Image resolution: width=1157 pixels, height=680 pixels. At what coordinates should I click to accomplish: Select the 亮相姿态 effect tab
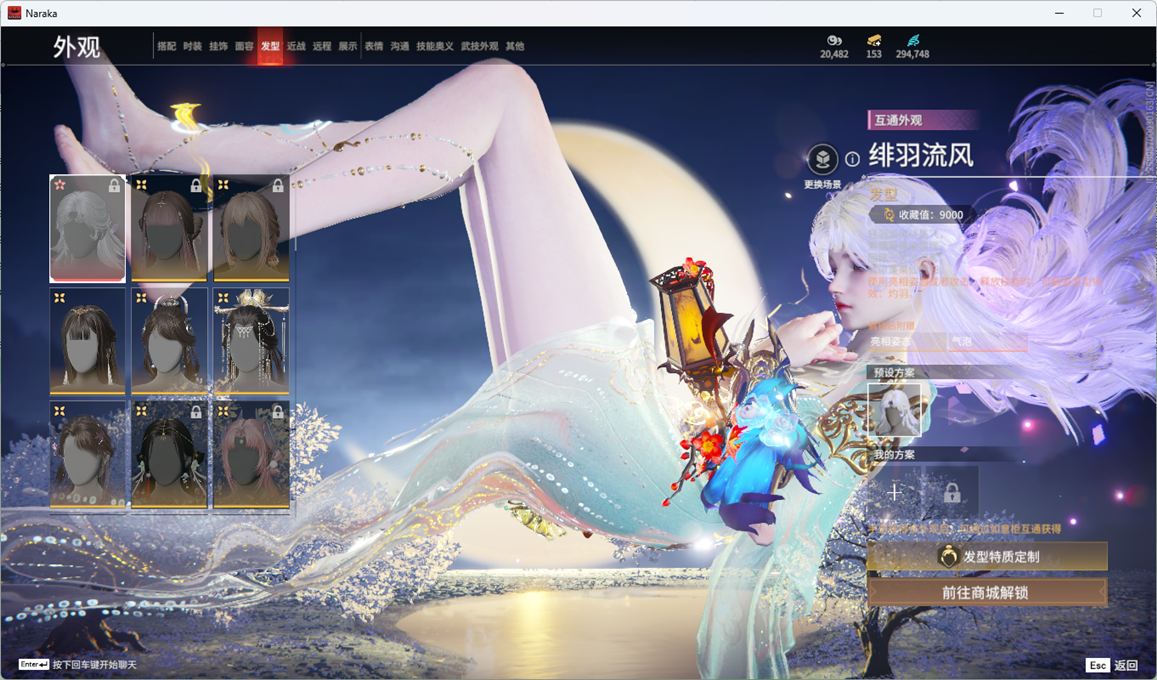click(906, 341)
